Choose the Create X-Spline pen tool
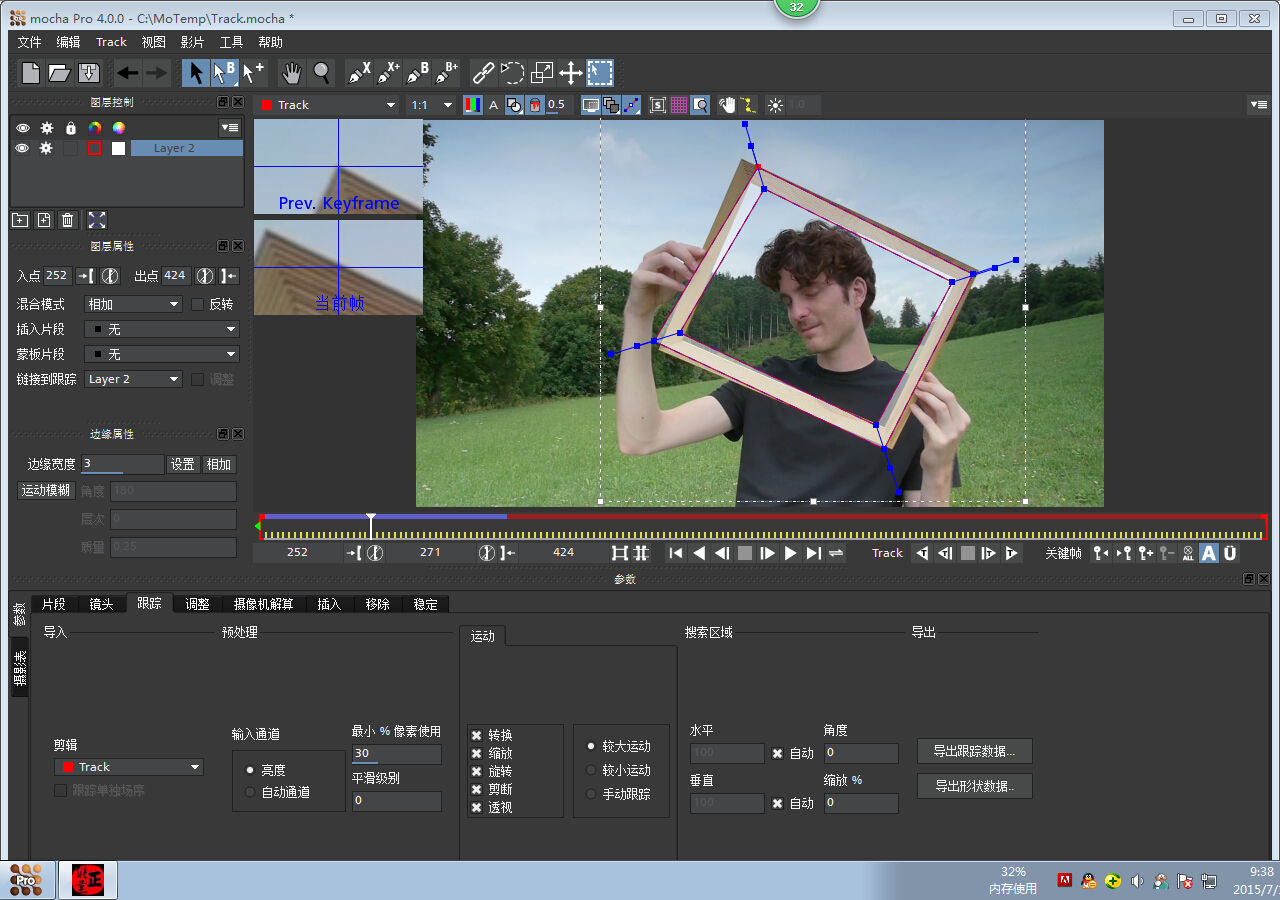This screenshot has width=1280, height=900. pos(359,73)
